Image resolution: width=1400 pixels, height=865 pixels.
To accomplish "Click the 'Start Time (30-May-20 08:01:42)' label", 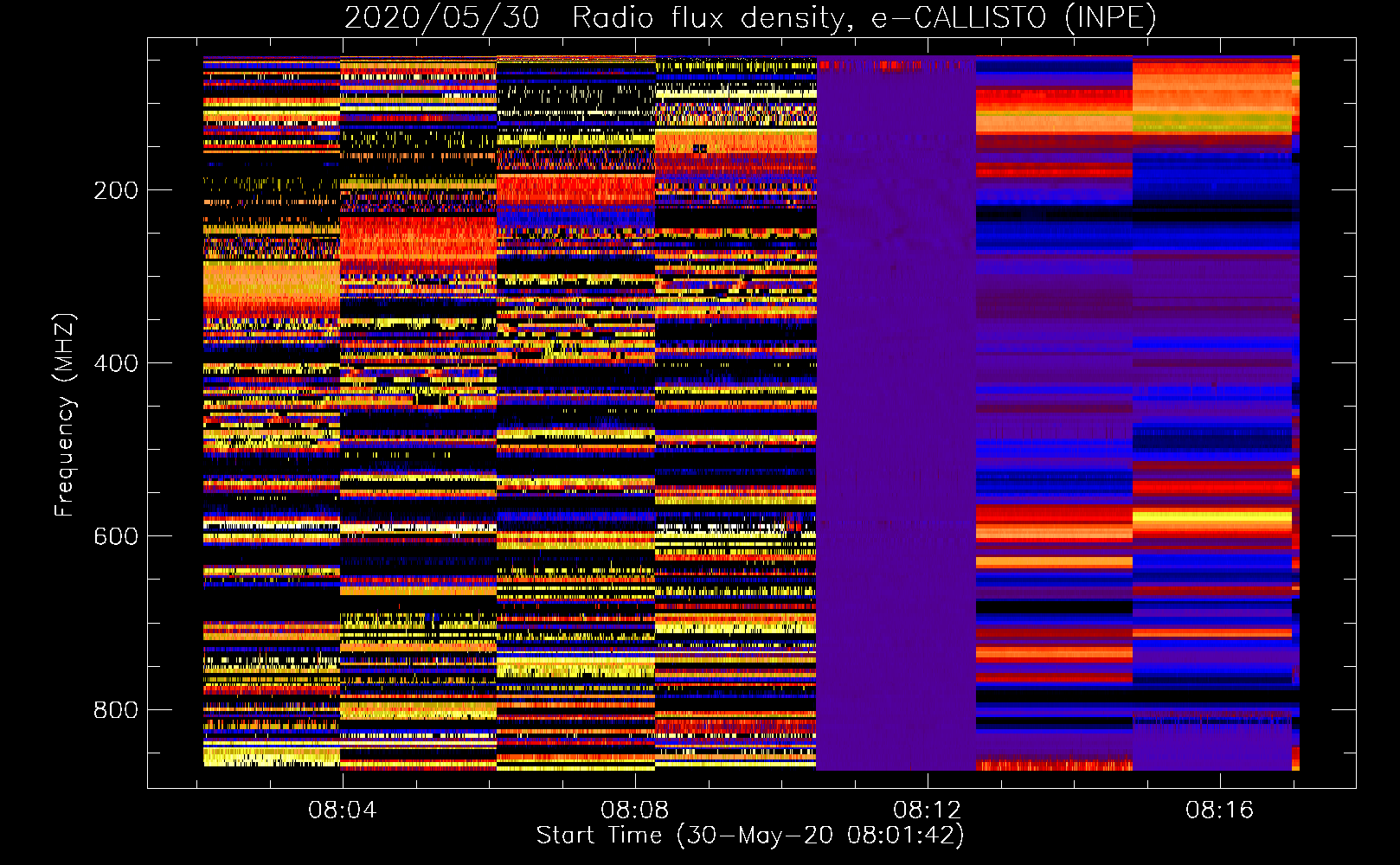I will pos(750,835).
